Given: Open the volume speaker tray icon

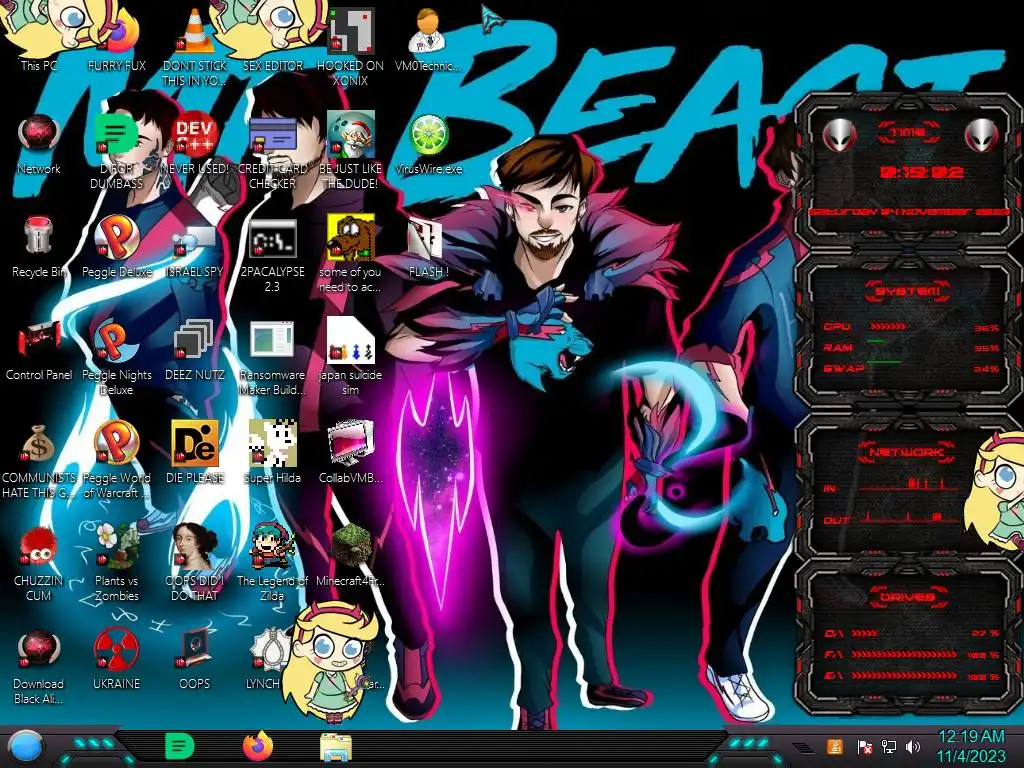Looking at the screenshot, I should click(x=913, y=746).
